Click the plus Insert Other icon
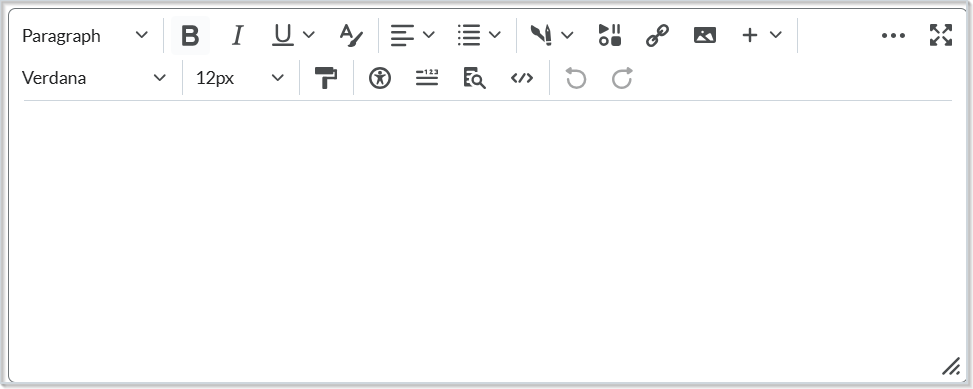This screenshot has height=389, width=973. point(750,35)
